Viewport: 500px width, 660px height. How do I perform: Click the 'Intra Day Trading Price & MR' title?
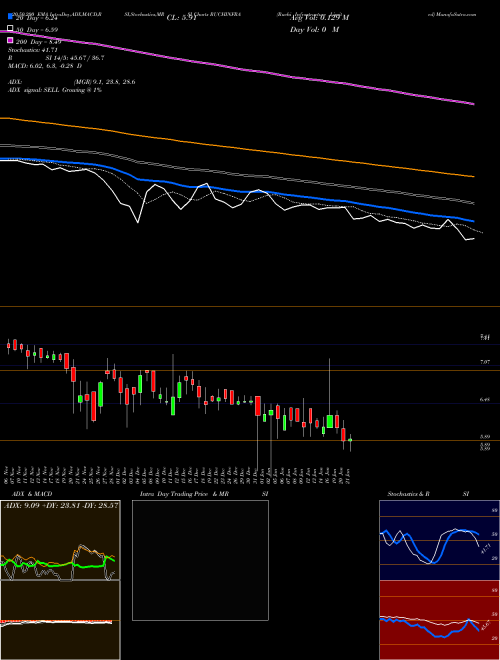tap(184, 494)
